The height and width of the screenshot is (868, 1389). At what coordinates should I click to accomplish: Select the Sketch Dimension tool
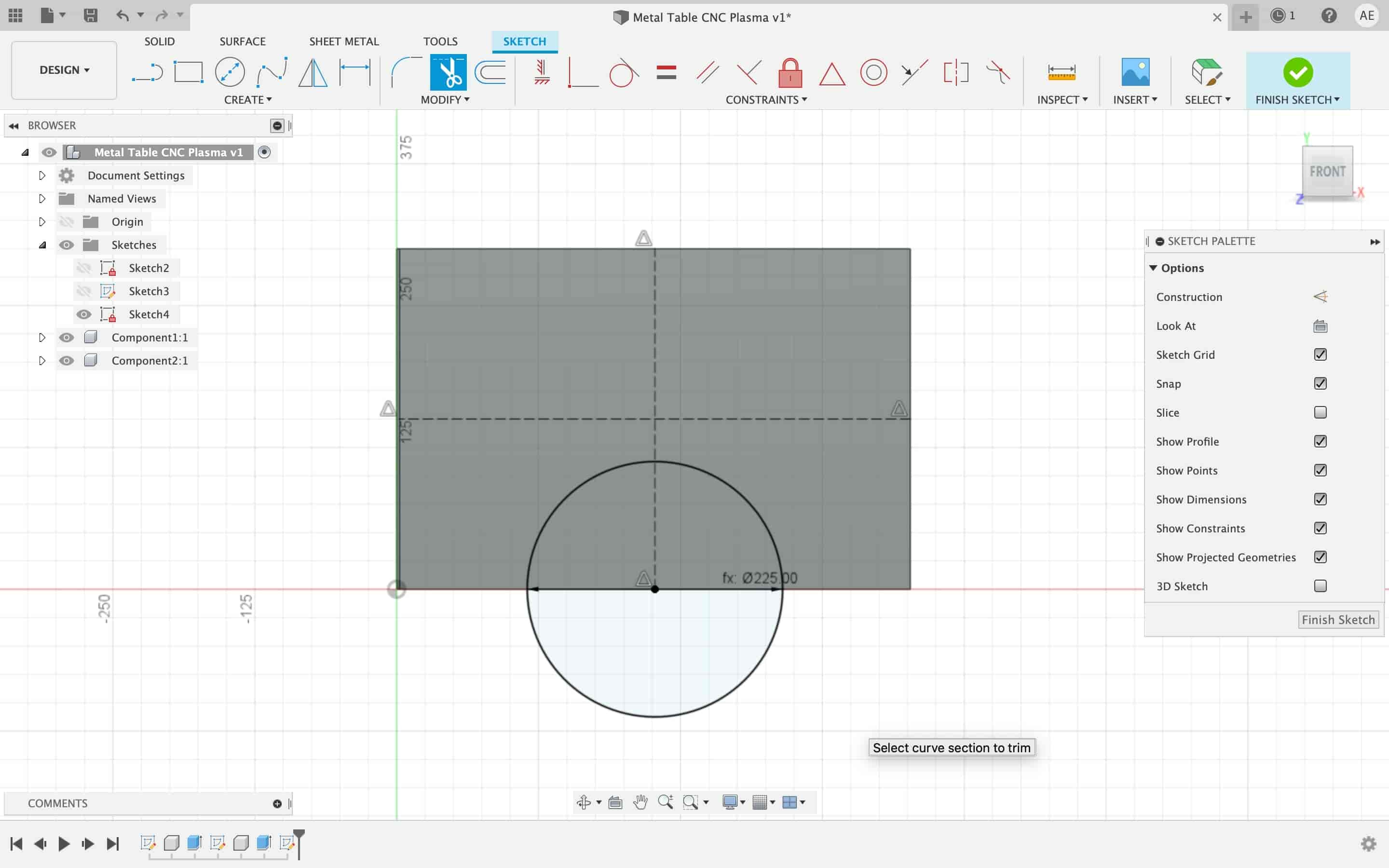click(x=354, y=72)
